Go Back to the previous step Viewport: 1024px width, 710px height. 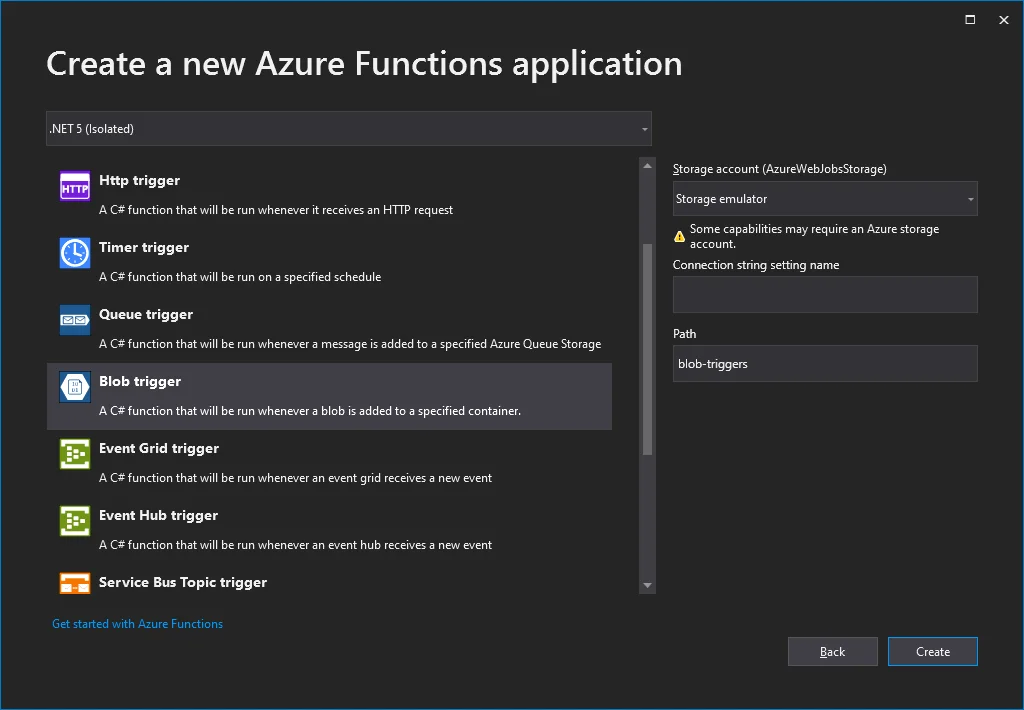click(832, 652)
